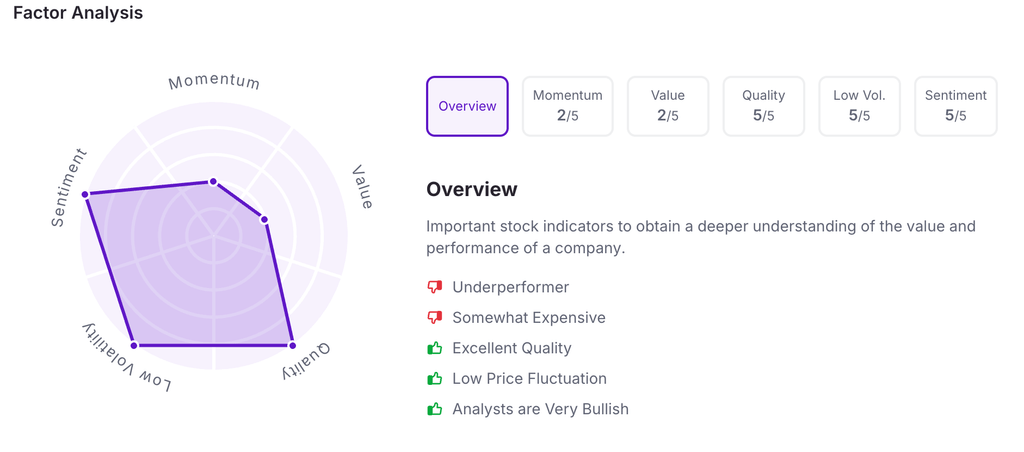Click the Low Volatility axis label
The image size is (1024, 452).
point(126,360)
